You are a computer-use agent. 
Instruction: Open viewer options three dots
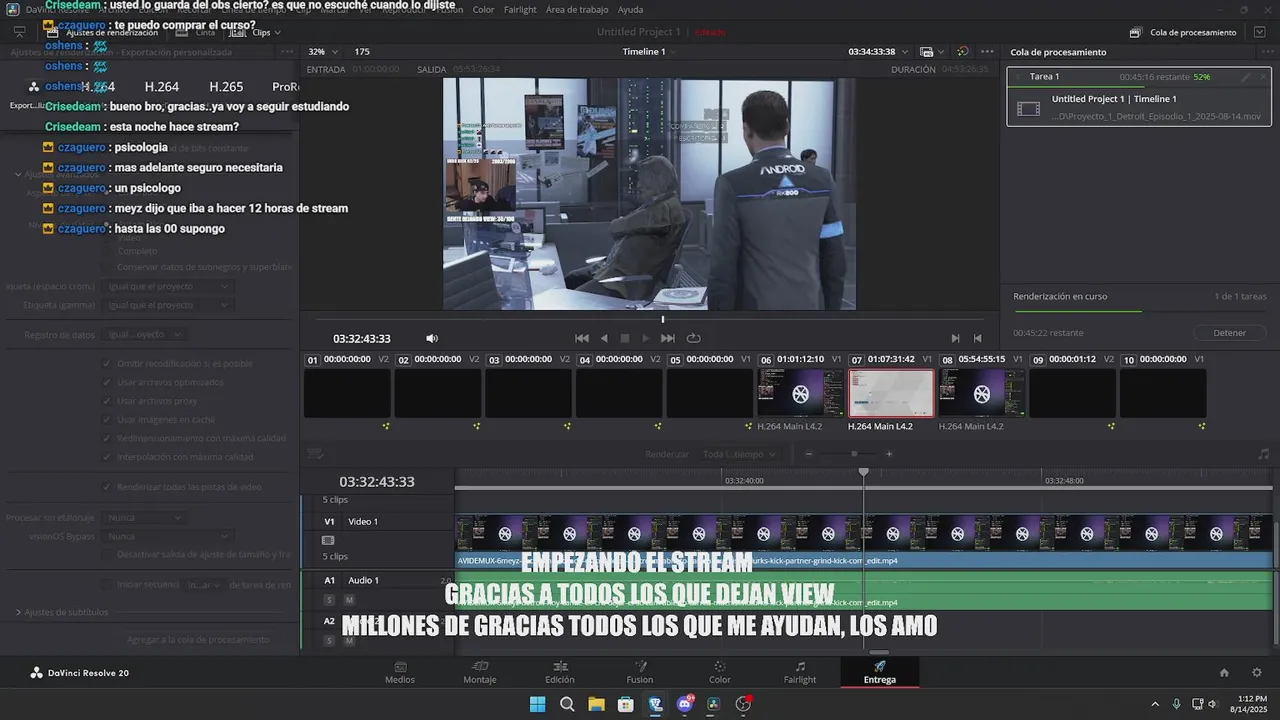click(987, 52)
